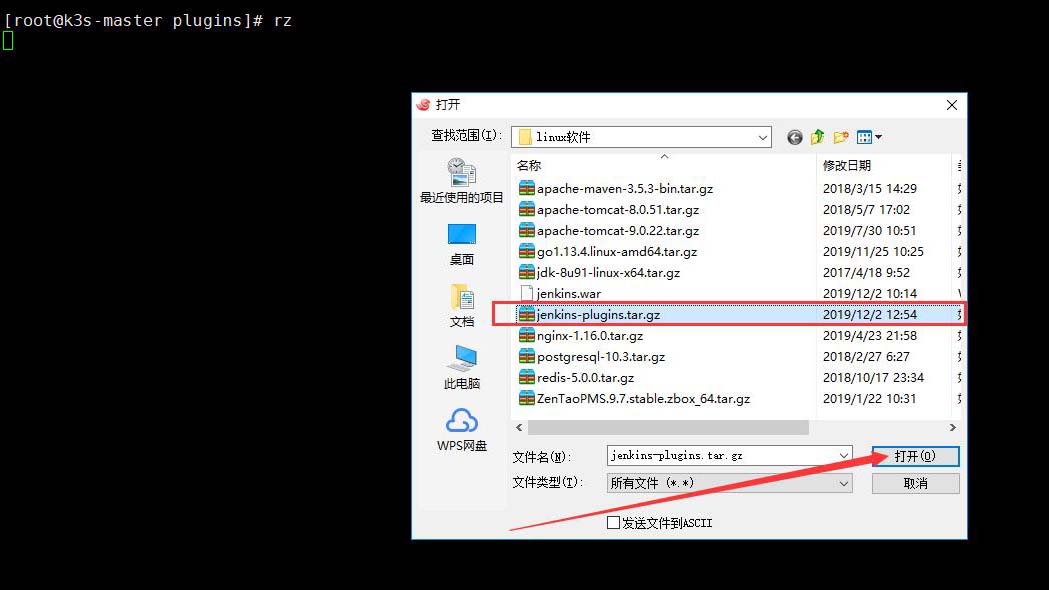Viewport: 1049px width, 590px height.
Task: Click date 2019/1/22 10:31 cell
Action: 869,398
